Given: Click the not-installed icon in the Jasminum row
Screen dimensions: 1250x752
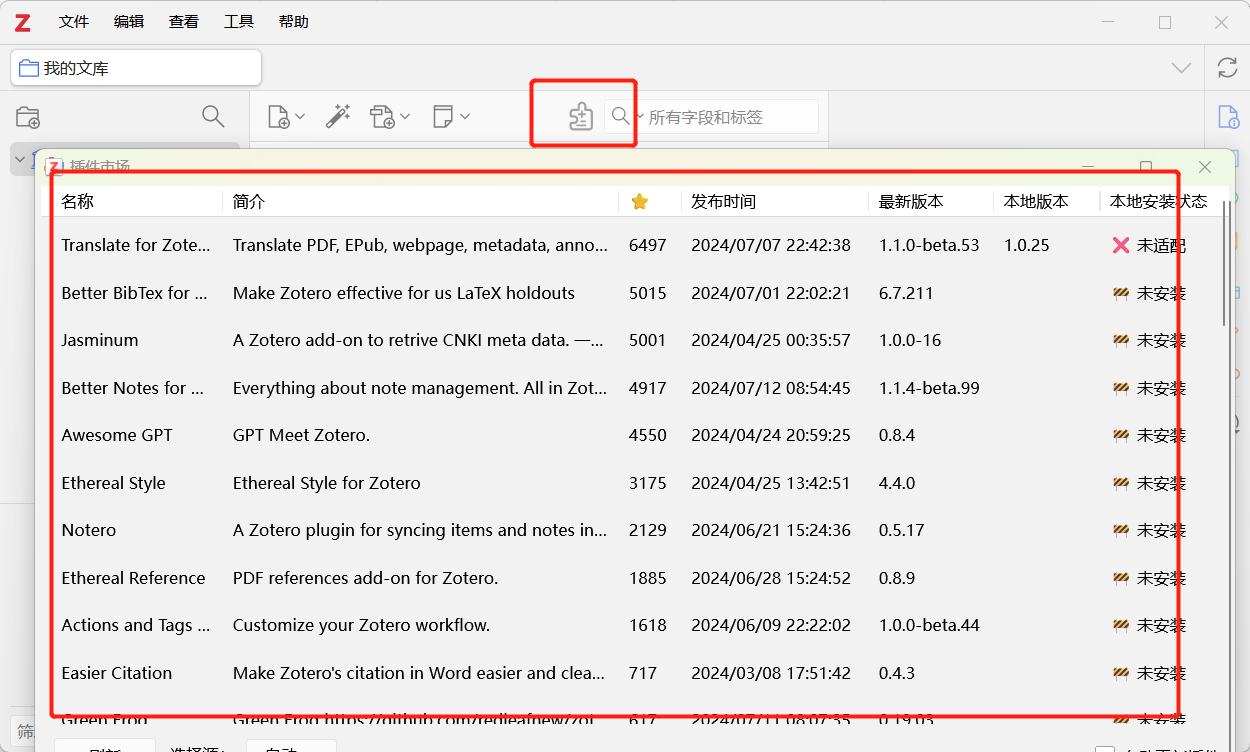Looking at the screenshot, I should (1121, 340).
